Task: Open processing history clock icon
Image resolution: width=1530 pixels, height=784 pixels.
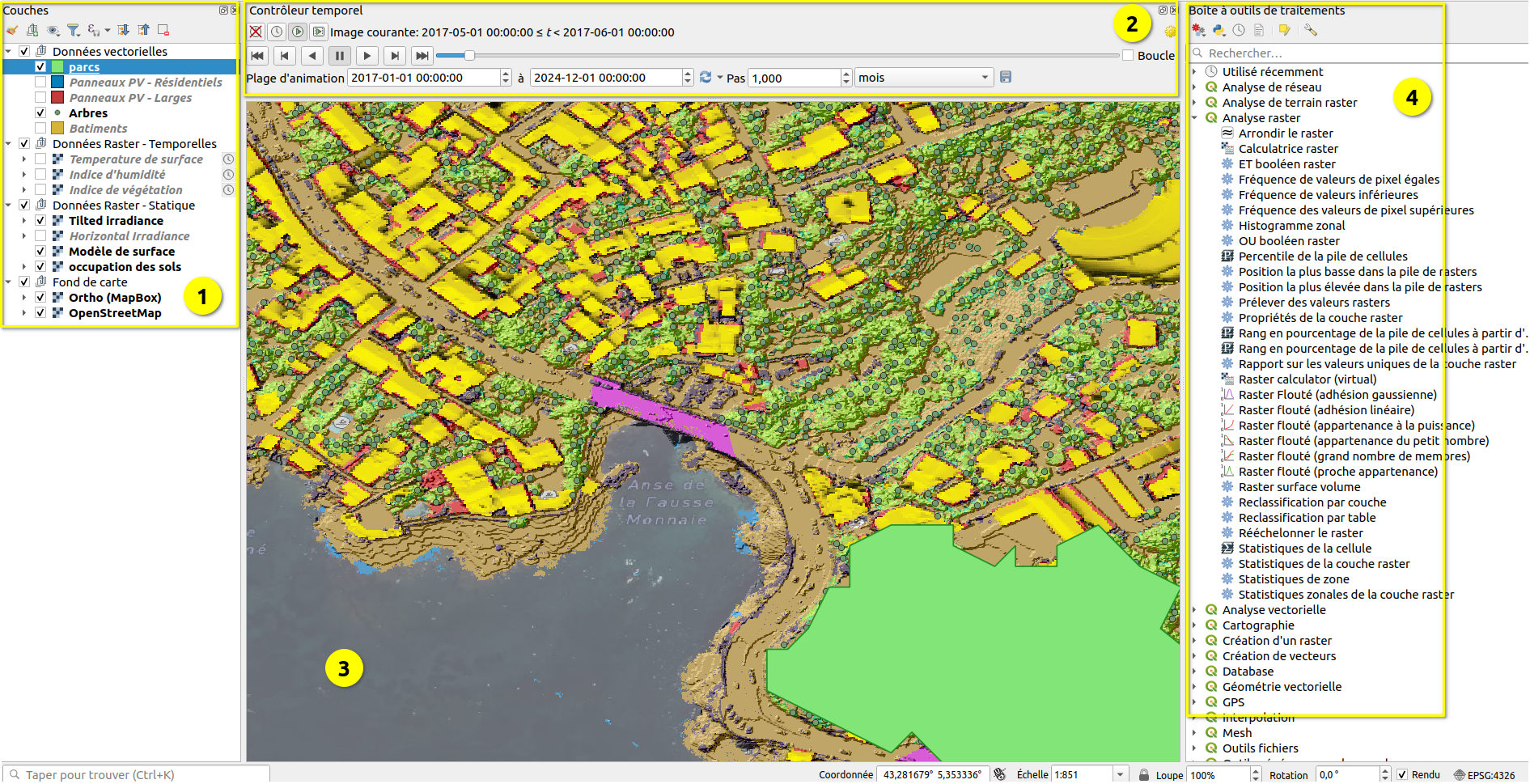Action: pos(1239,30)
